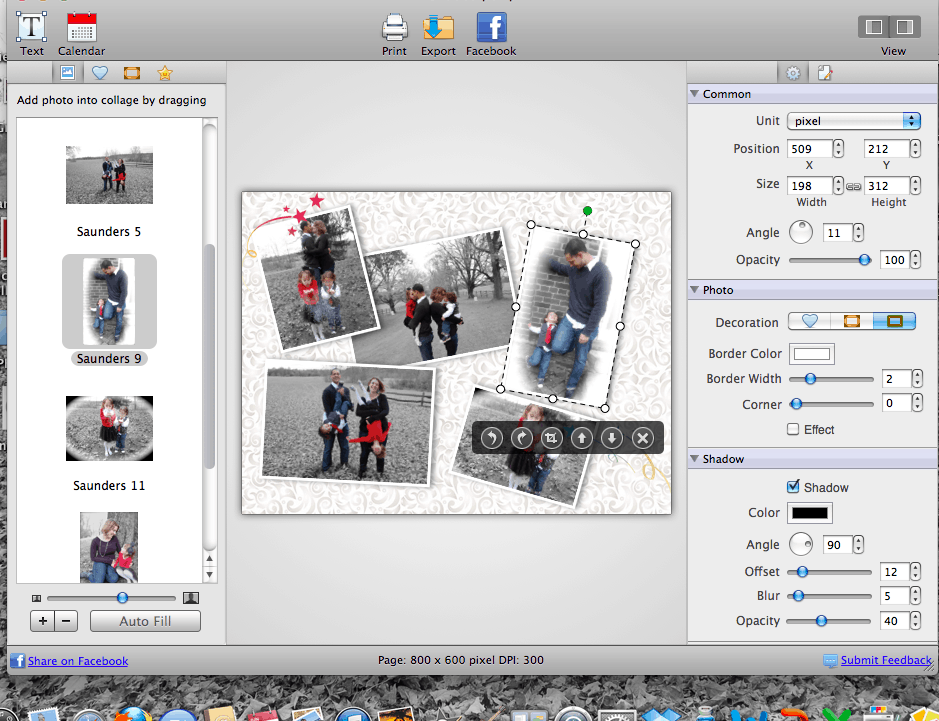The width and height of the screenshot is (939, 721).
Task: Collapse the Shadow section
Action: [x=694, y=459]
